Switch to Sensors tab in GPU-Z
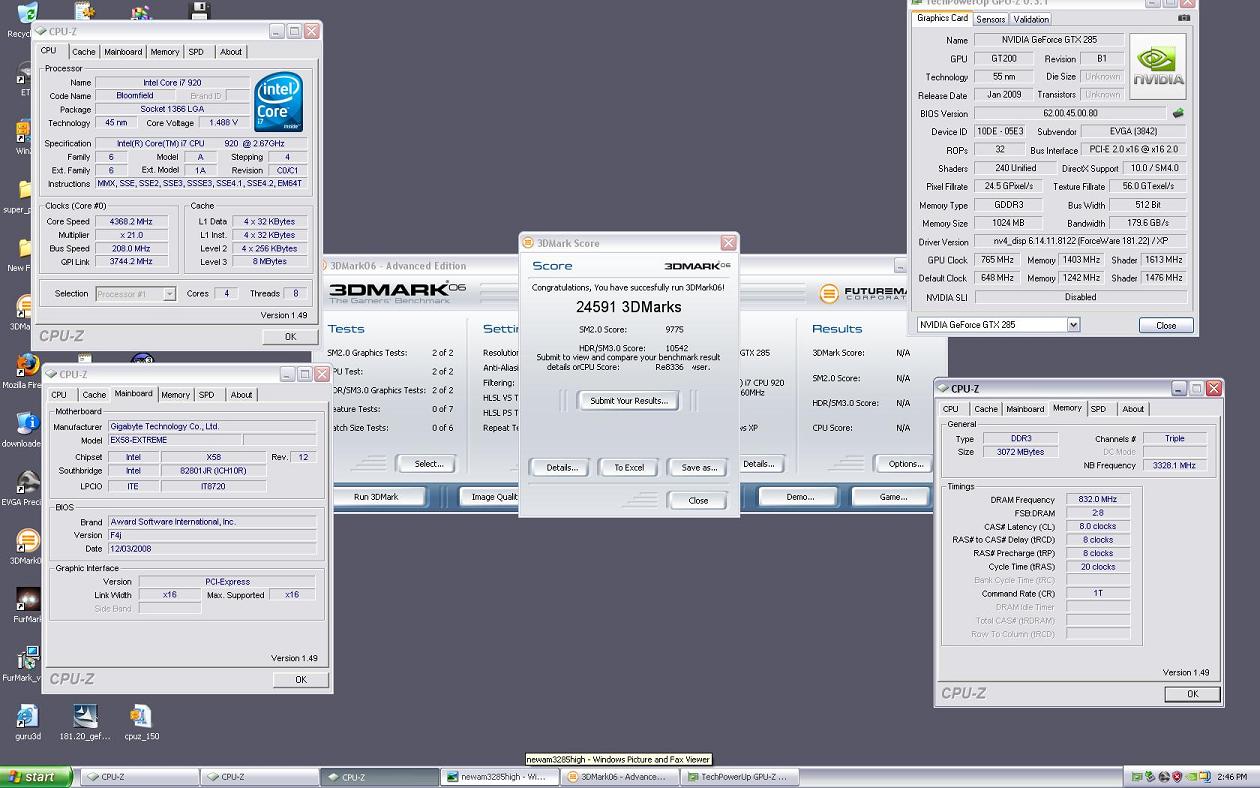The width and height of the screenshot is (1260, 788). pyautogui.click(x=990, y=19)
